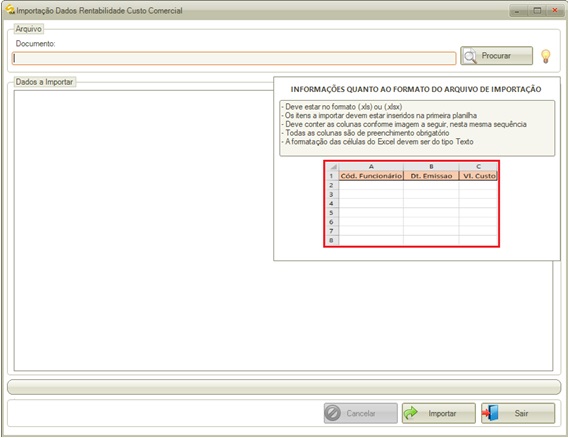Click the green arrow icon on Importar
569x438 pixels.
pos(411,413)
